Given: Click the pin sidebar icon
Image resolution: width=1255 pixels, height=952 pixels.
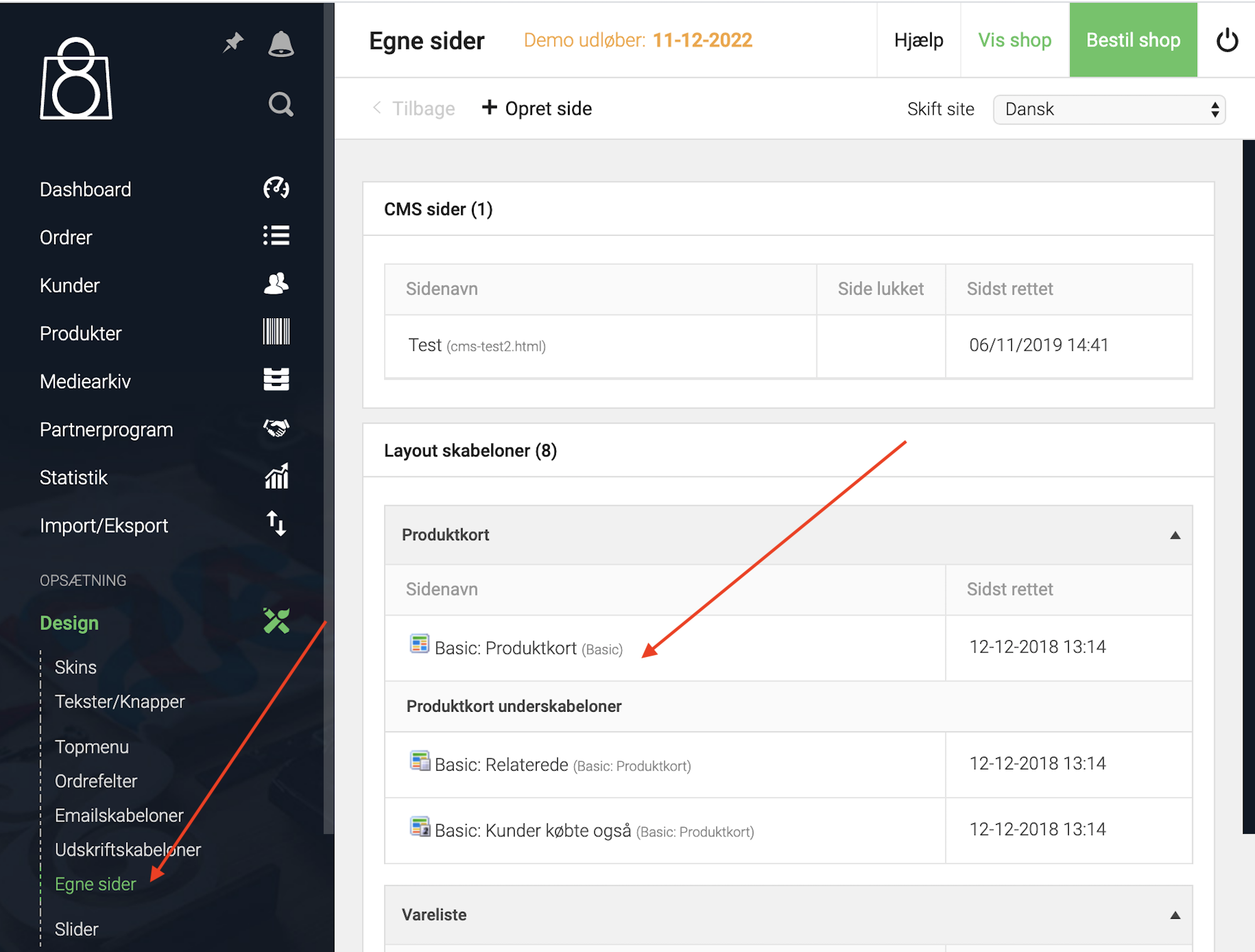Looking at the screenshot, I should click(x=233, y=43).
